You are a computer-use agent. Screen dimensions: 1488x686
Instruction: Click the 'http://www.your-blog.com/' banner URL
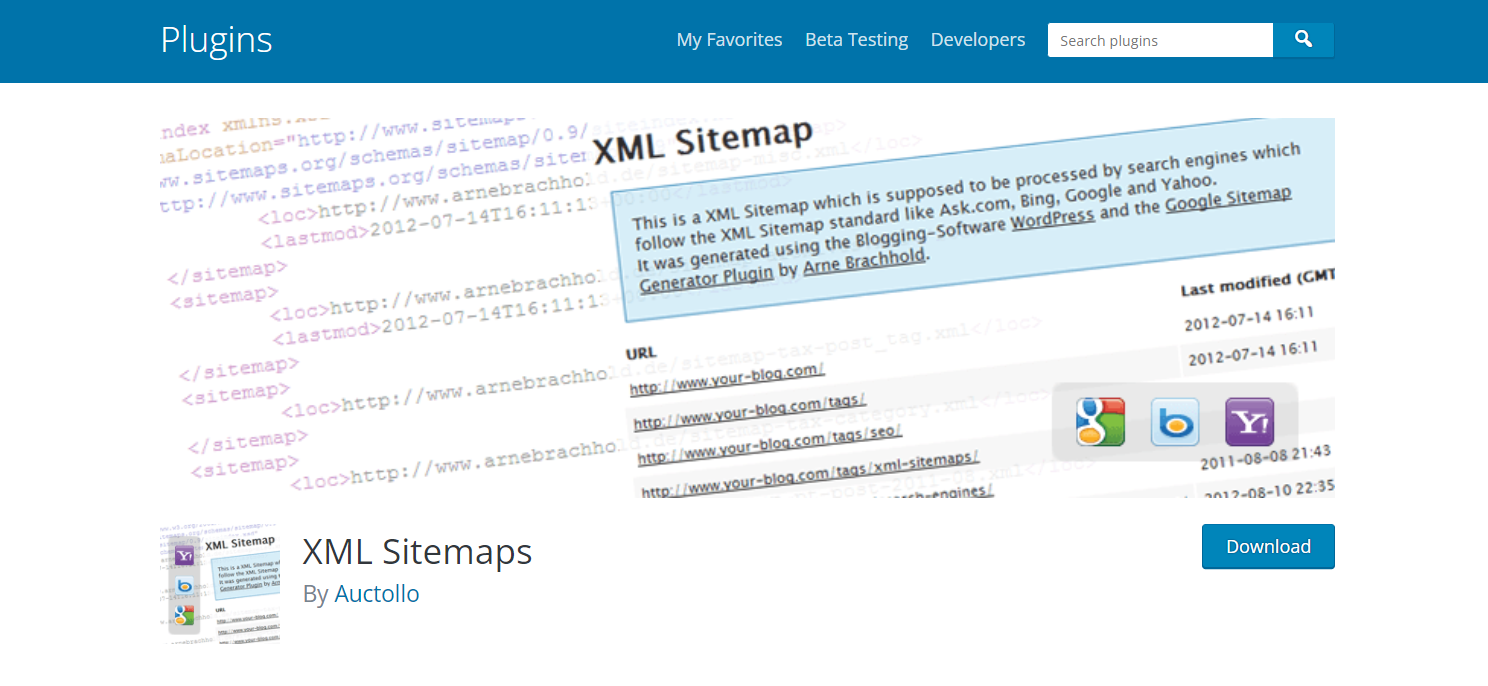coord(727,380)
